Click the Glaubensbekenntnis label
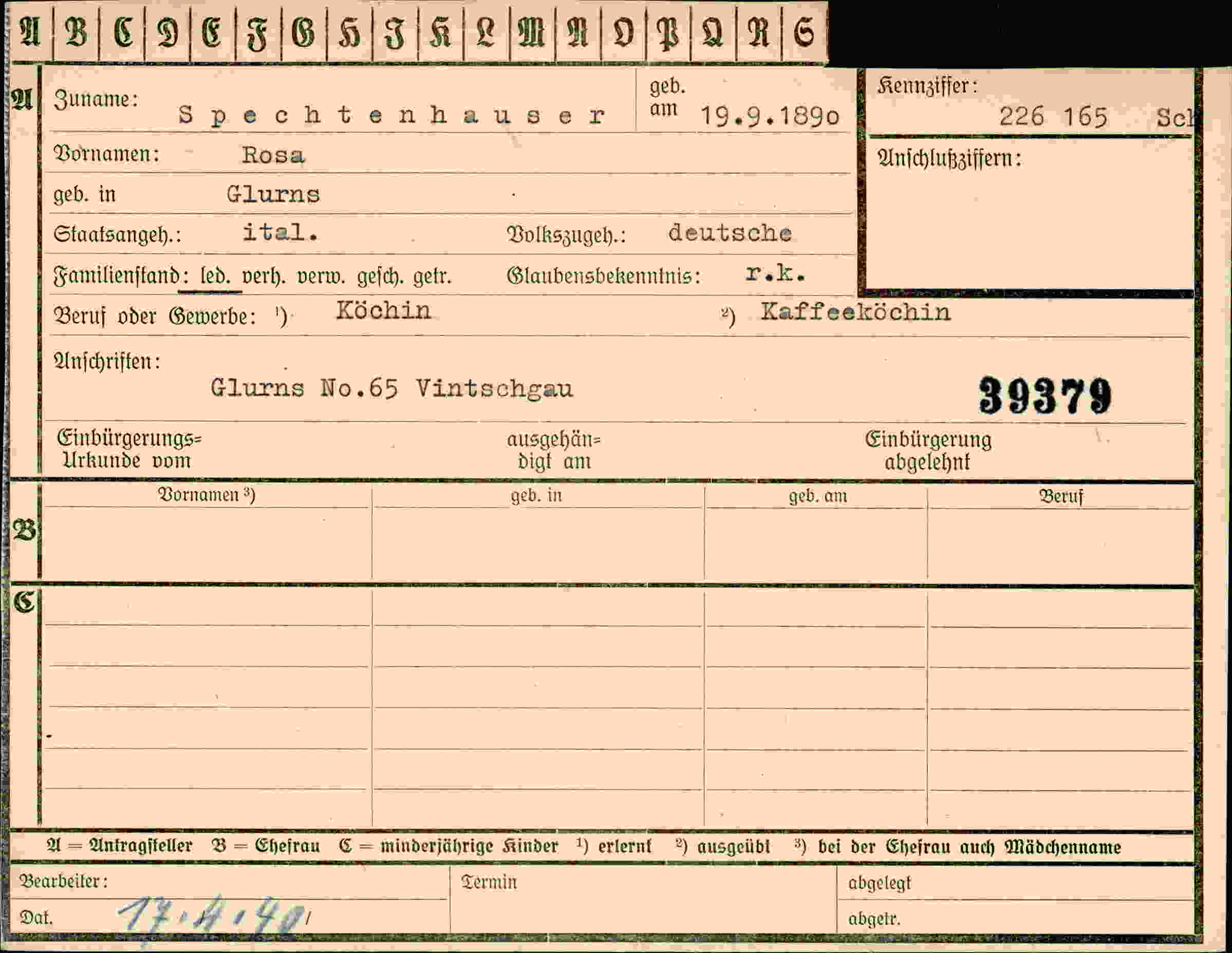1232x953 pixels. tap(604, 276)
